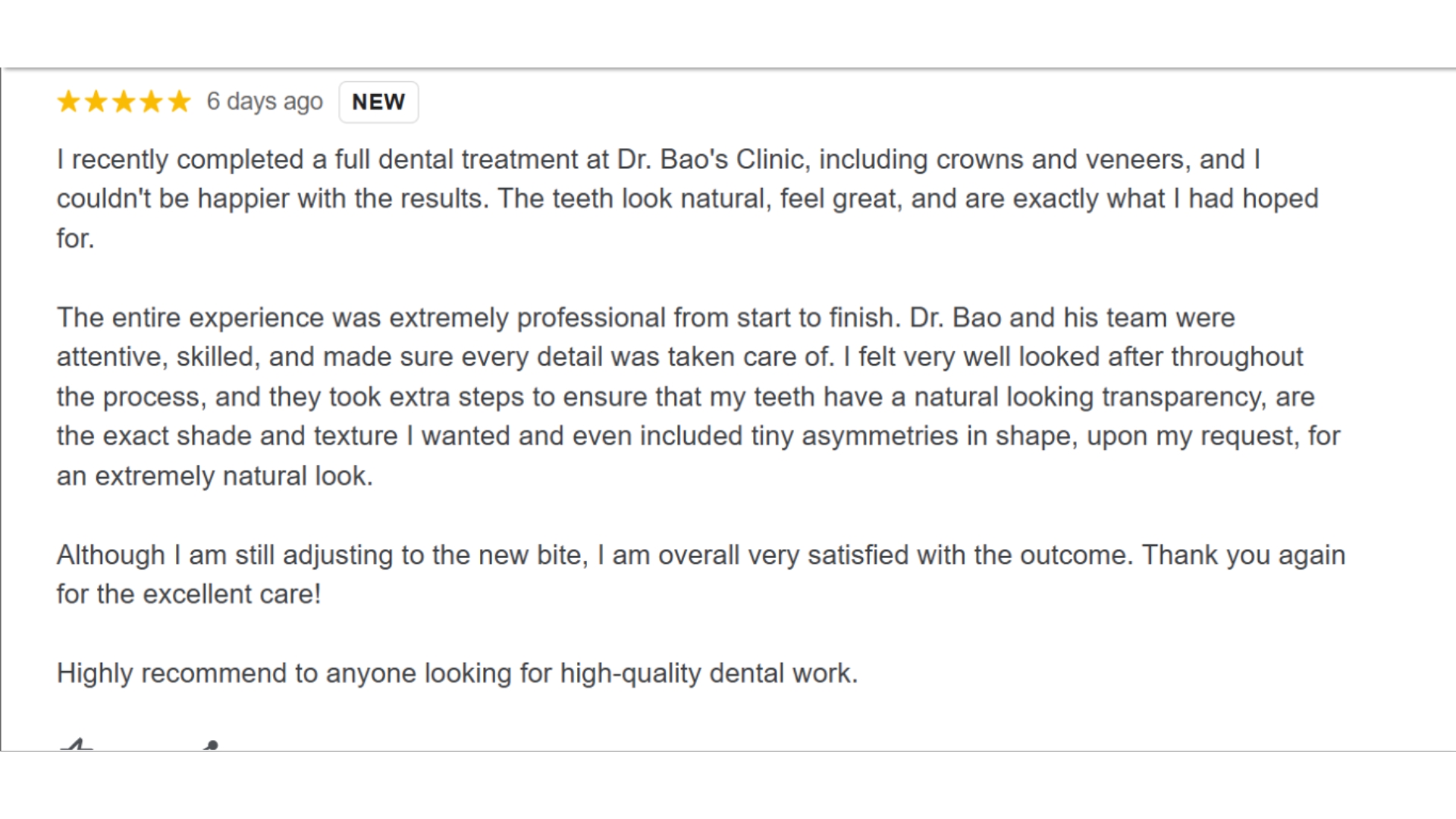Click the second yellow rating star
The image size is (1456, 819).
[x=96, y=102]
